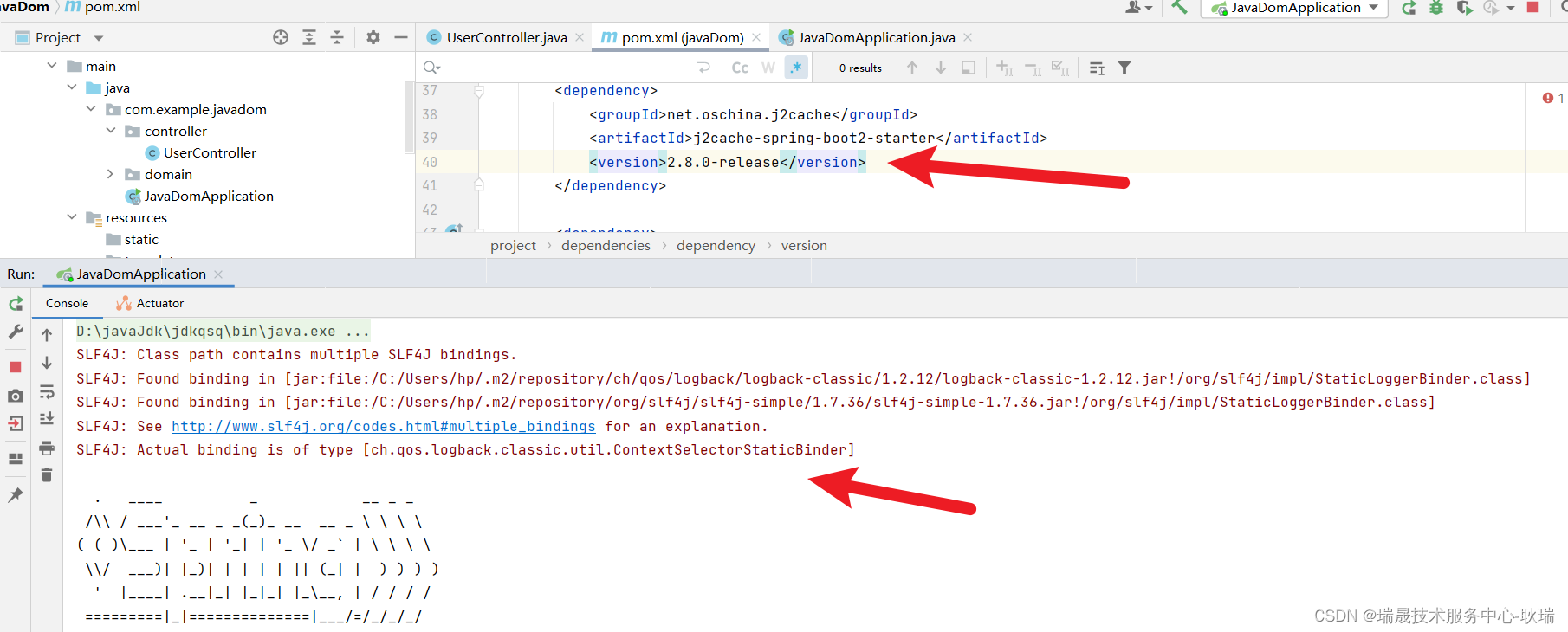The height and width of the screenshot is (632, 1568).
Task: Open the Console tab
Action: tap(67, 303)
